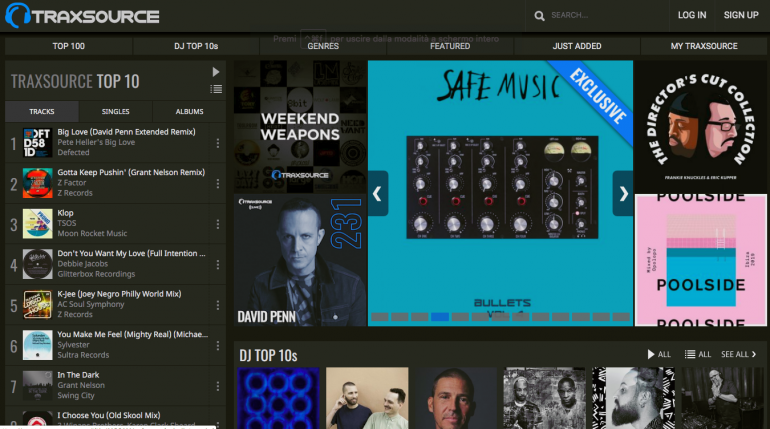Click Don't You Want My Love artwork
Image resolution: width=770 pixels, height=429 pixels.
click(37, 264)
